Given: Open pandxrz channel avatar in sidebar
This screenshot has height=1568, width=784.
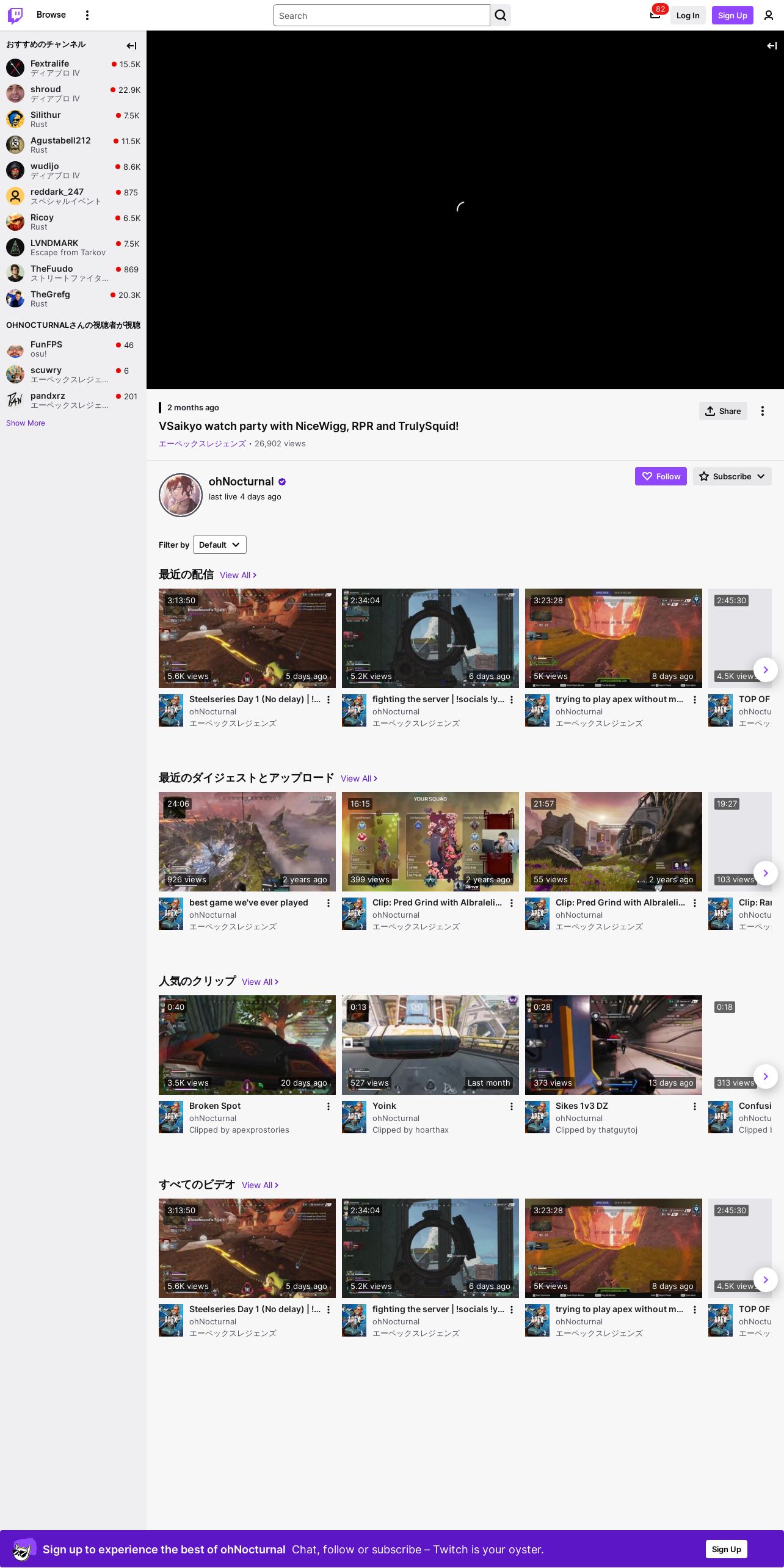Looking at the screenshot, I should (x=15, y=400).
